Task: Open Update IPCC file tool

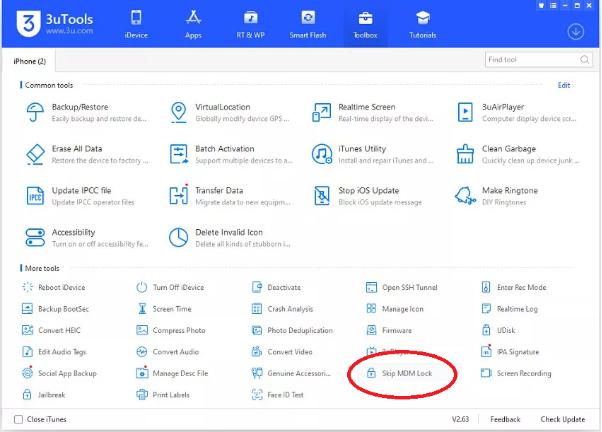Action: (81, 196)
